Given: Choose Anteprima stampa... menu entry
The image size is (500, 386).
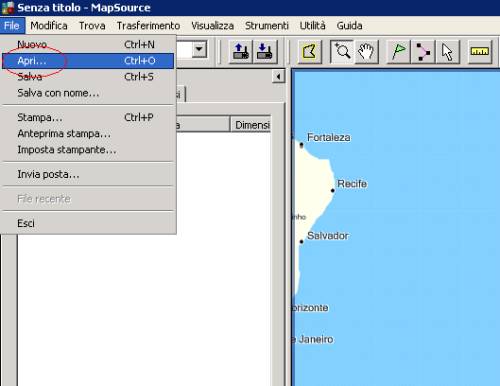Looking at the screenshot, I should pyautogui.click(x=88, y=134).
